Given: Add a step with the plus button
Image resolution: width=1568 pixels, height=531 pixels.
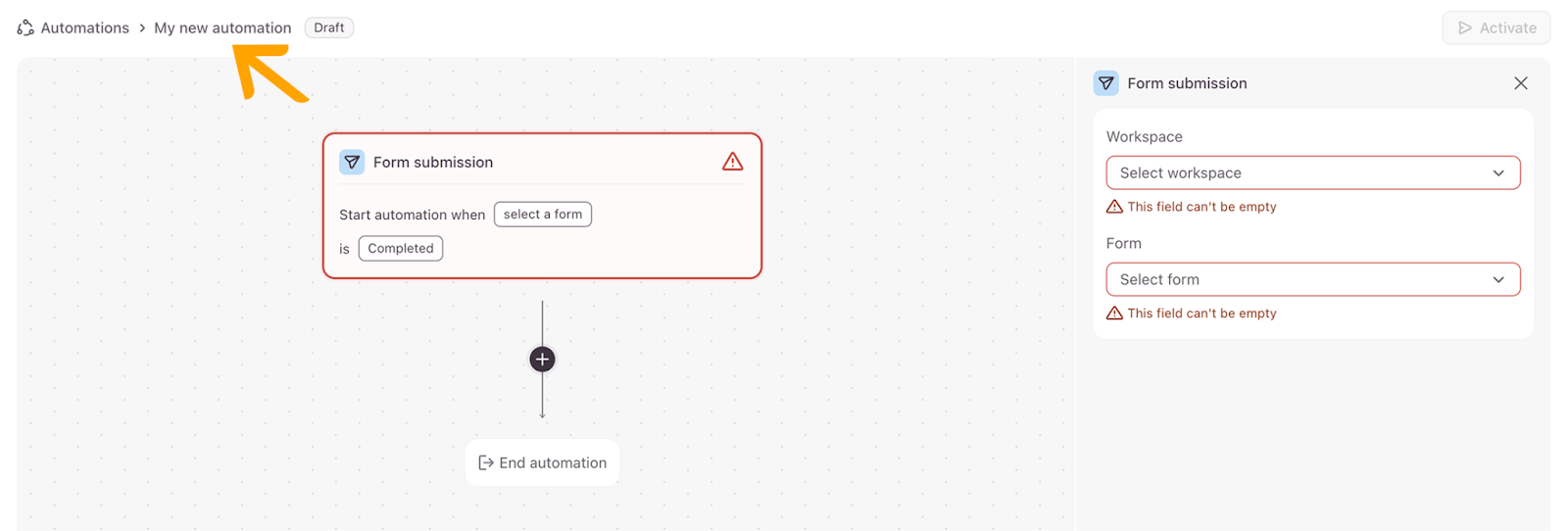Looking at the screenshot, I should [542, 360].
